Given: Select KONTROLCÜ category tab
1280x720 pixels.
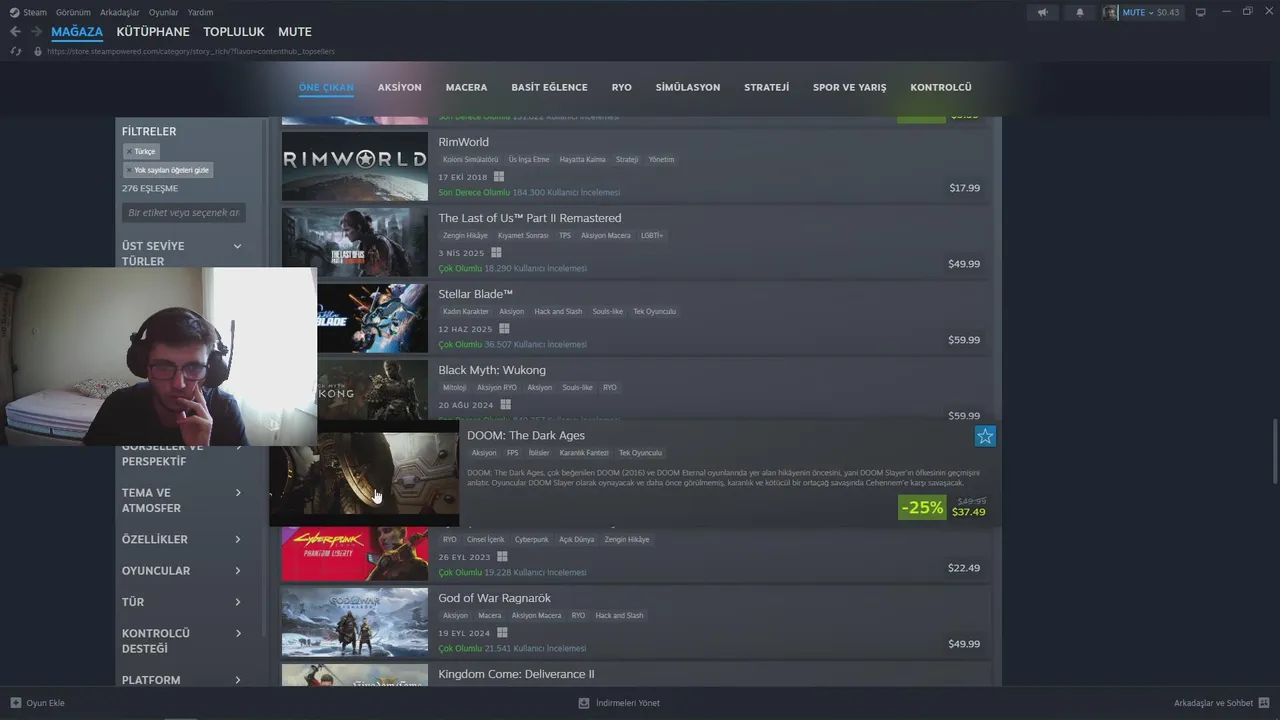Looking at the screenshot, I should (x=940, y=87).
